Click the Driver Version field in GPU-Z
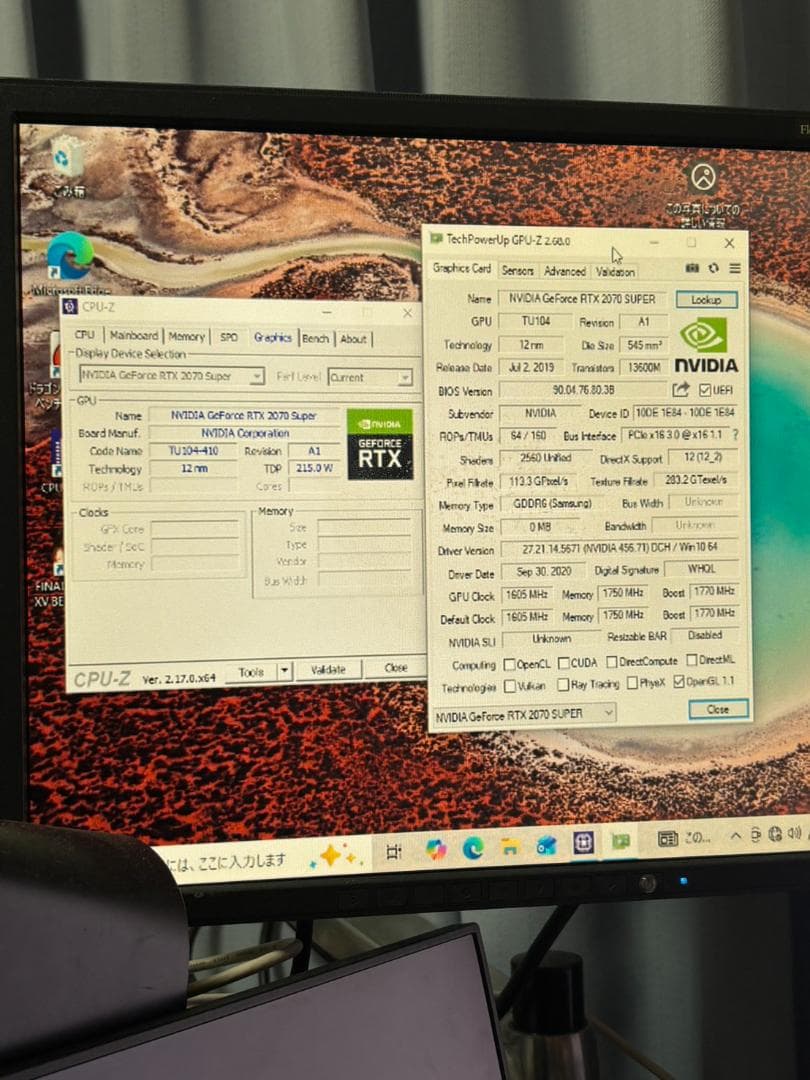The image size is (810, 1080). 620,548
